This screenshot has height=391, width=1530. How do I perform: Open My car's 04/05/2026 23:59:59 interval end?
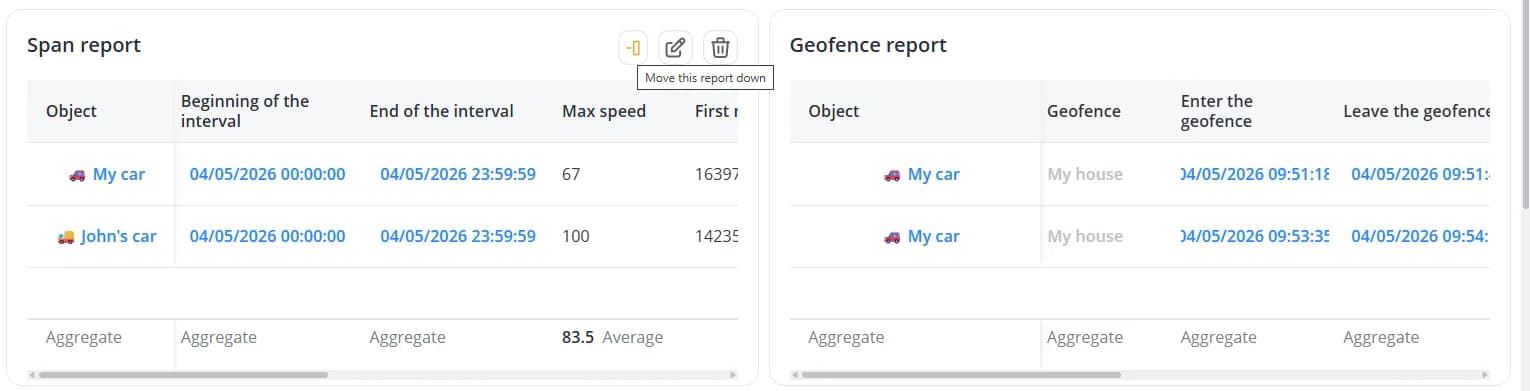coord(458,174)
